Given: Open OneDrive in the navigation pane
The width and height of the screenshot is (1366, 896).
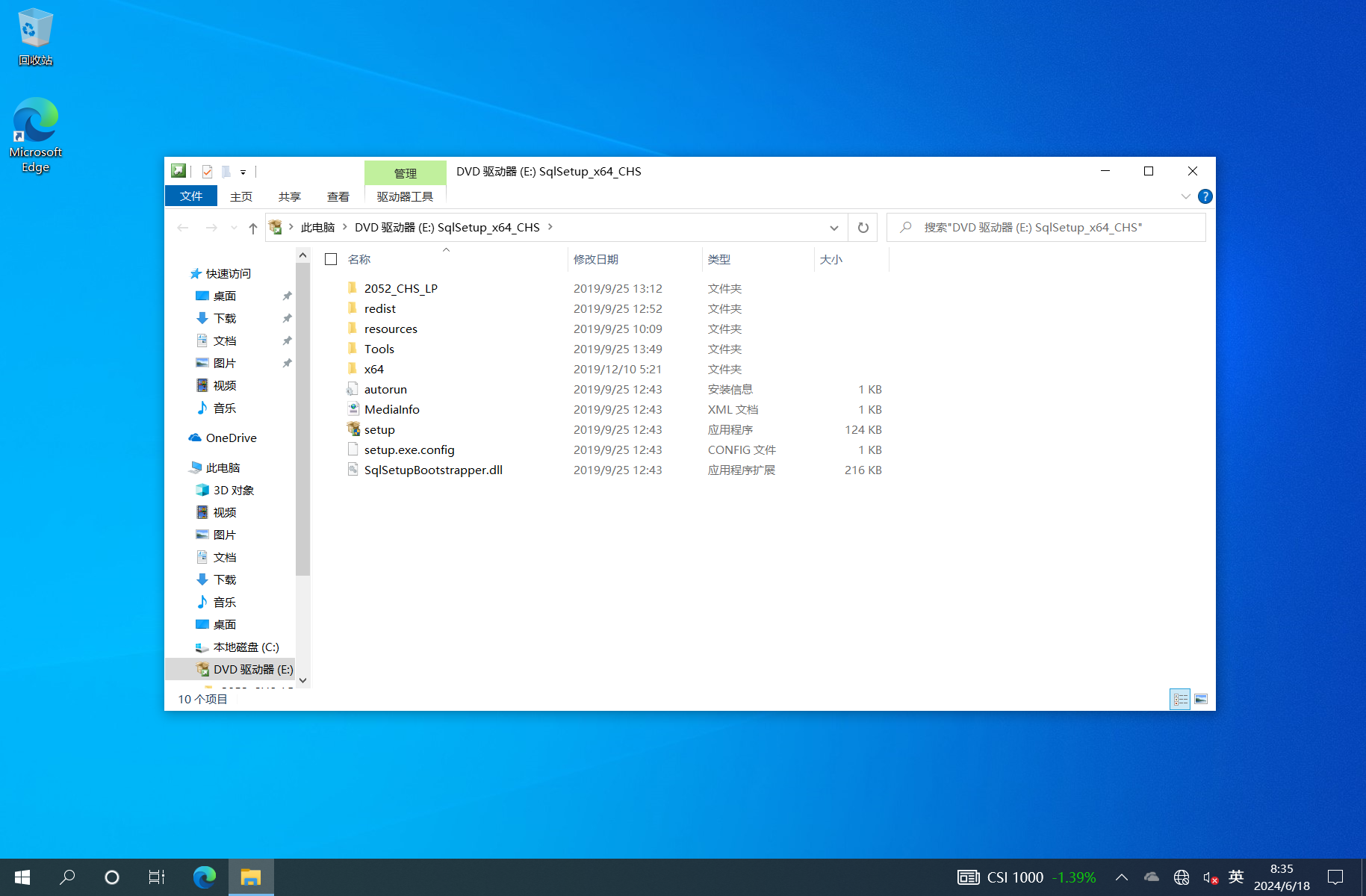Looking at the screenshot, I should (231, 438).
